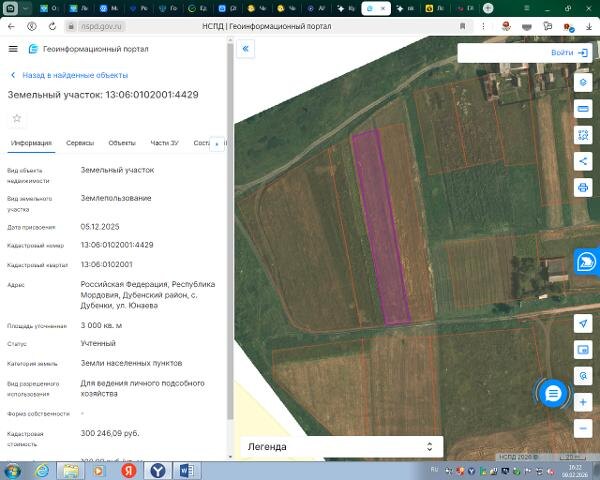Open a new browser tab with the plus
600x480 pixels.
point(488,8)
